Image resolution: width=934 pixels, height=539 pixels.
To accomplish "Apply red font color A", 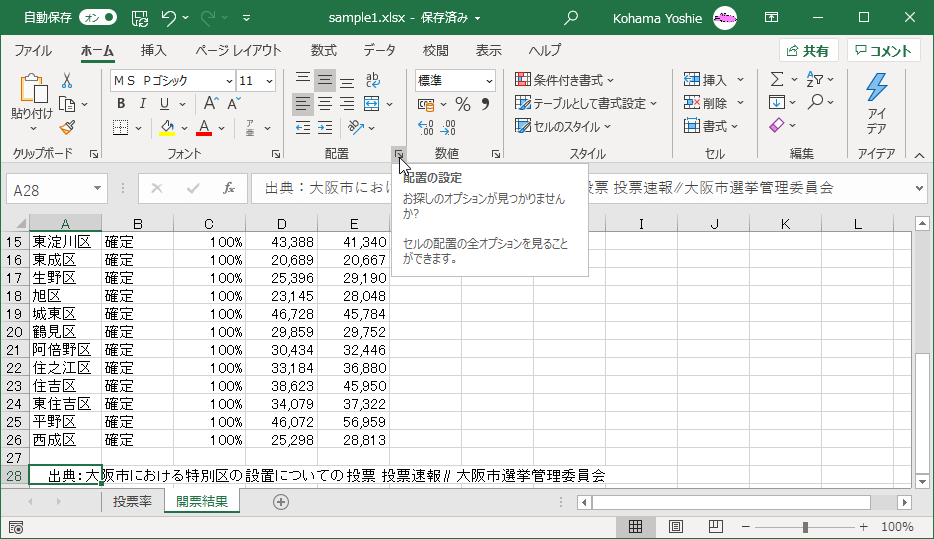I will [204, 127].
